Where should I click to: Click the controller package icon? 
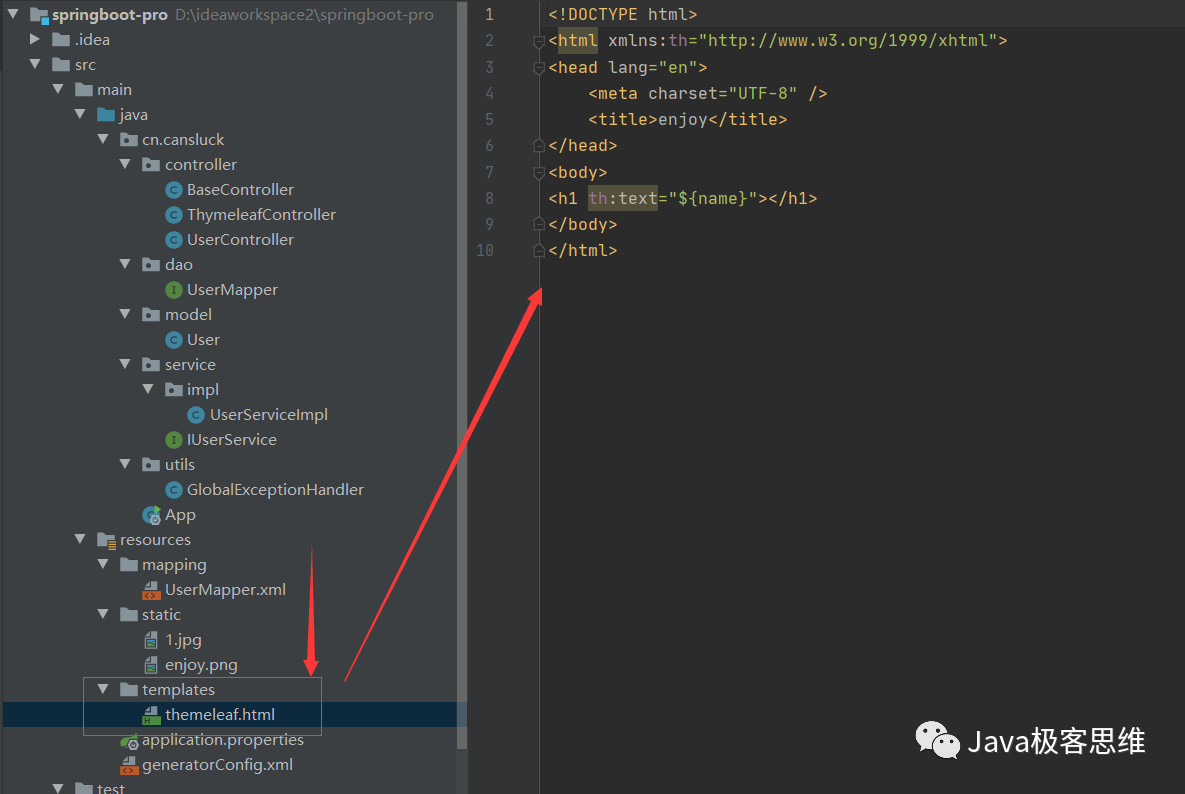pos(151,165)
